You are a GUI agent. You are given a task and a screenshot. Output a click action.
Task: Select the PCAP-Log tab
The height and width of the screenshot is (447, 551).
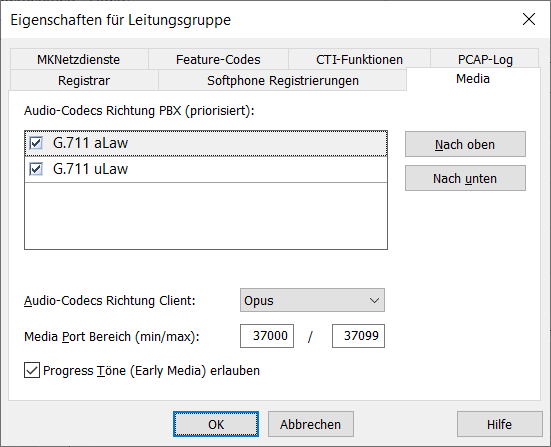coord(485,59)
